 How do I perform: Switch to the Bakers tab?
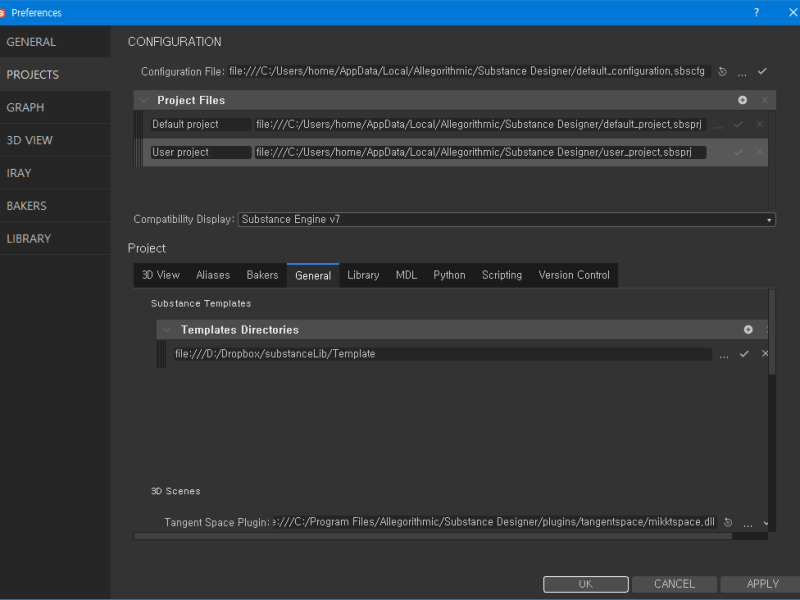pos(261,274)
